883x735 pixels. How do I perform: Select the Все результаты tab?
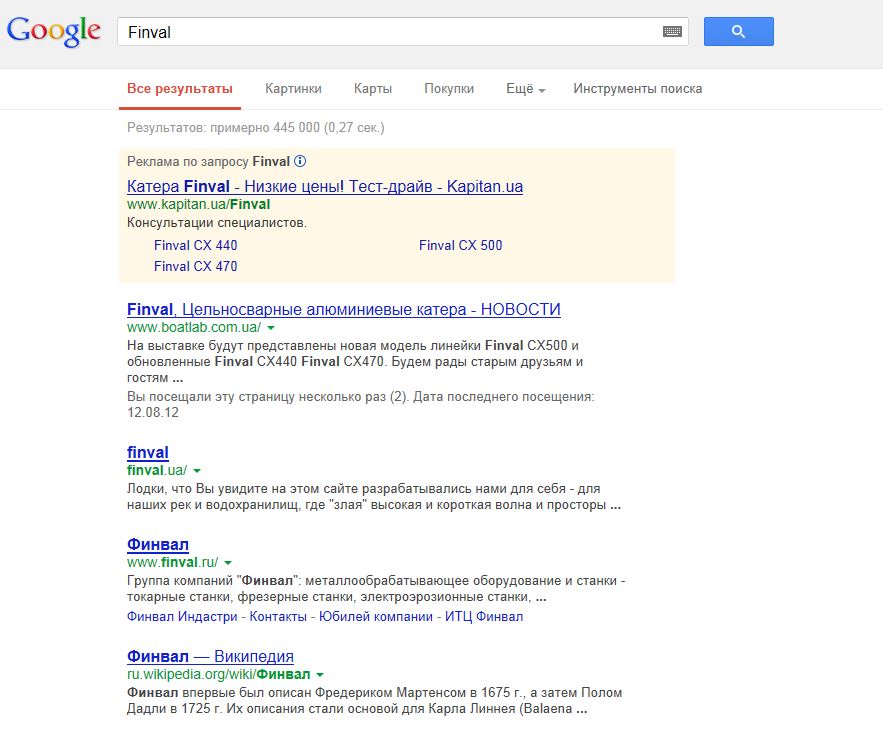(x=180, y=89)
